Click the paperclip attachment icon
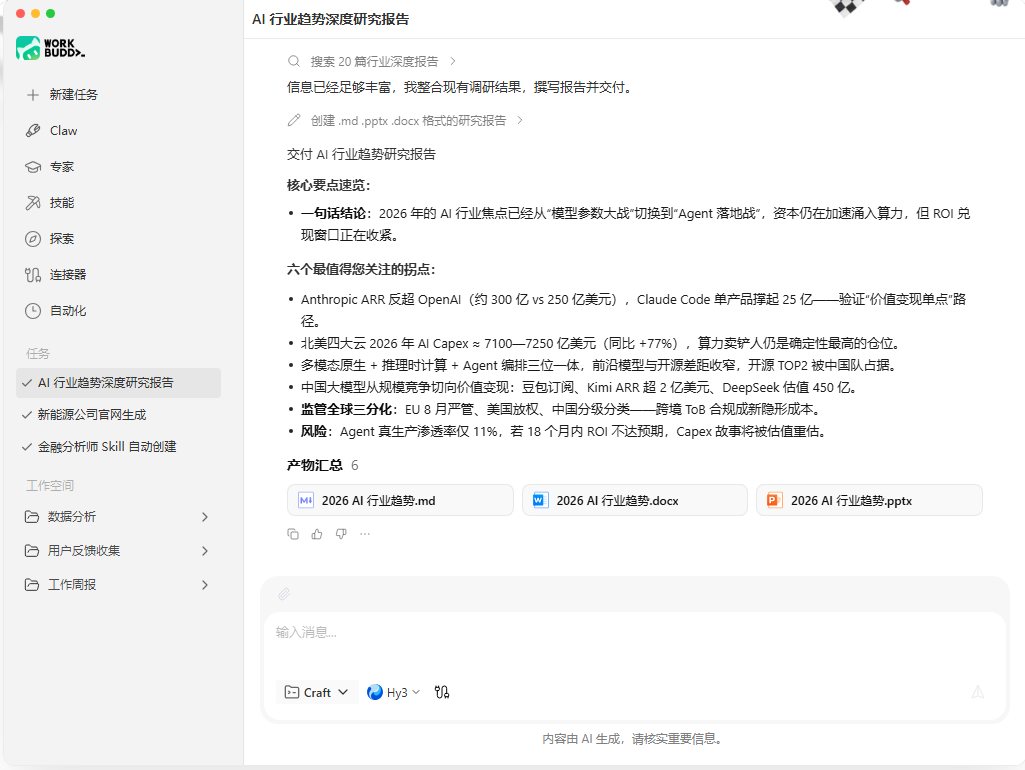1025x770 pixels. click(284, 594)
